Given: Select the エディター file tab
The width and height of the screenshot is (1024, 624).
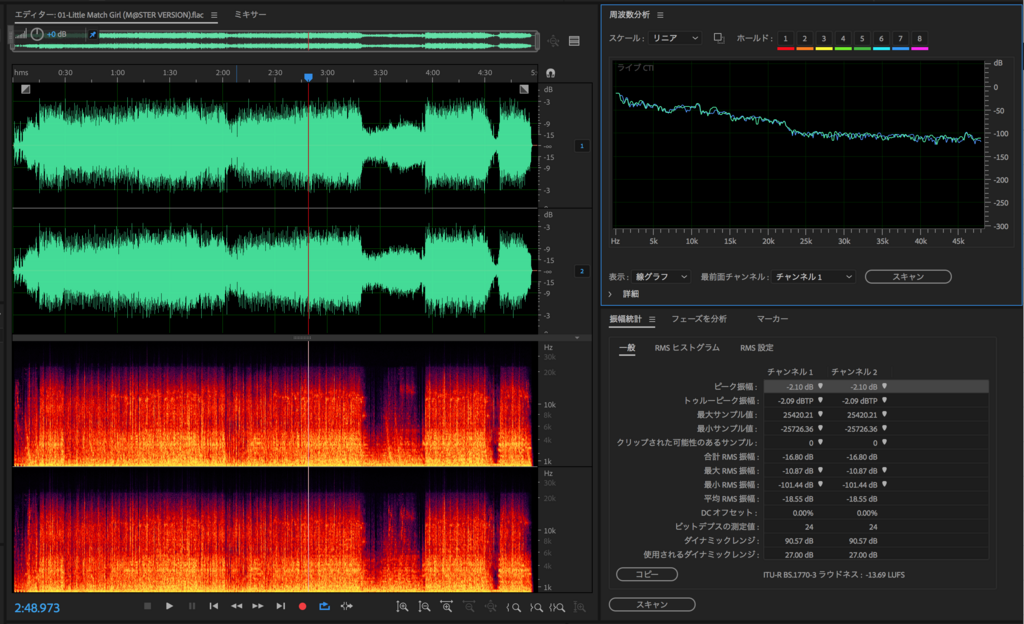Looking at the screenshot, I should pos(109,14).
